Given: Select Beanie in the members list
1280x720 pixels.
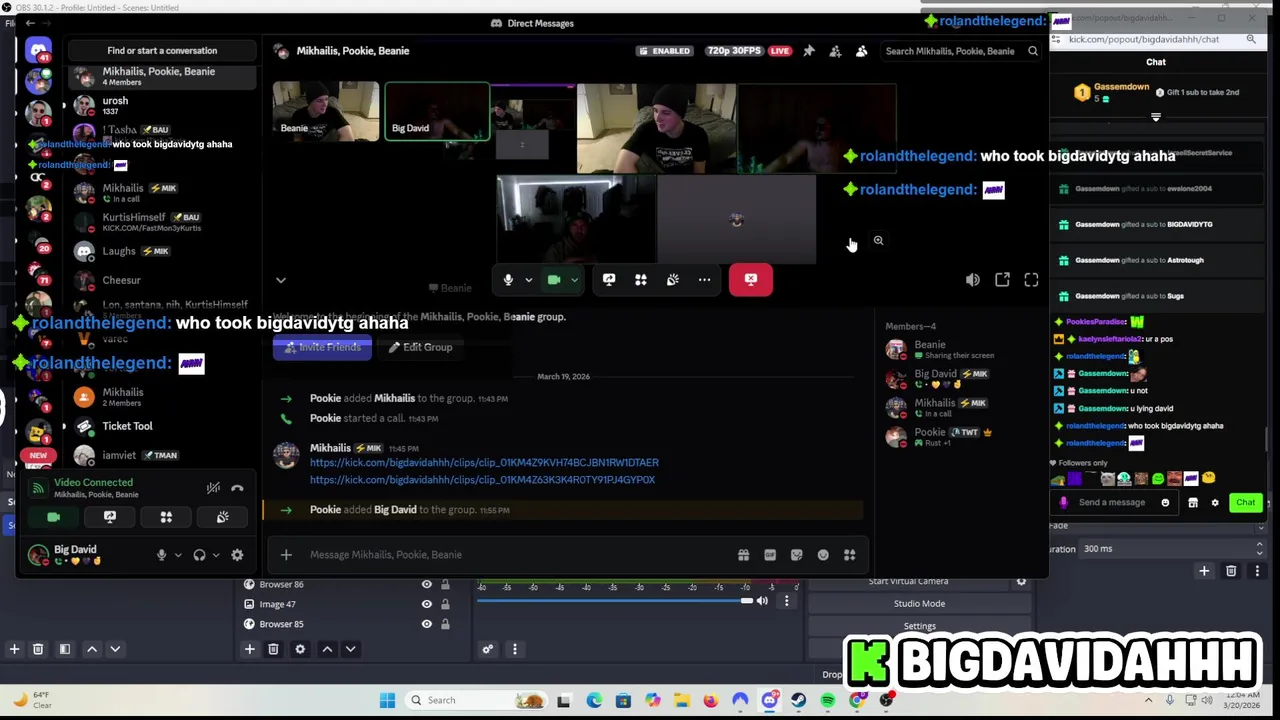Looking at the screenshot, I should 960,349.
